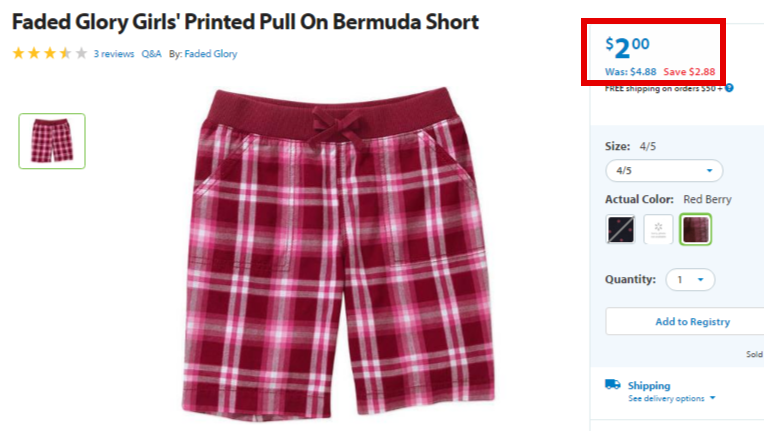This screenshot has width=764, height=431.
Task: Click the Save $2.88 text
Action: [689, 72]
